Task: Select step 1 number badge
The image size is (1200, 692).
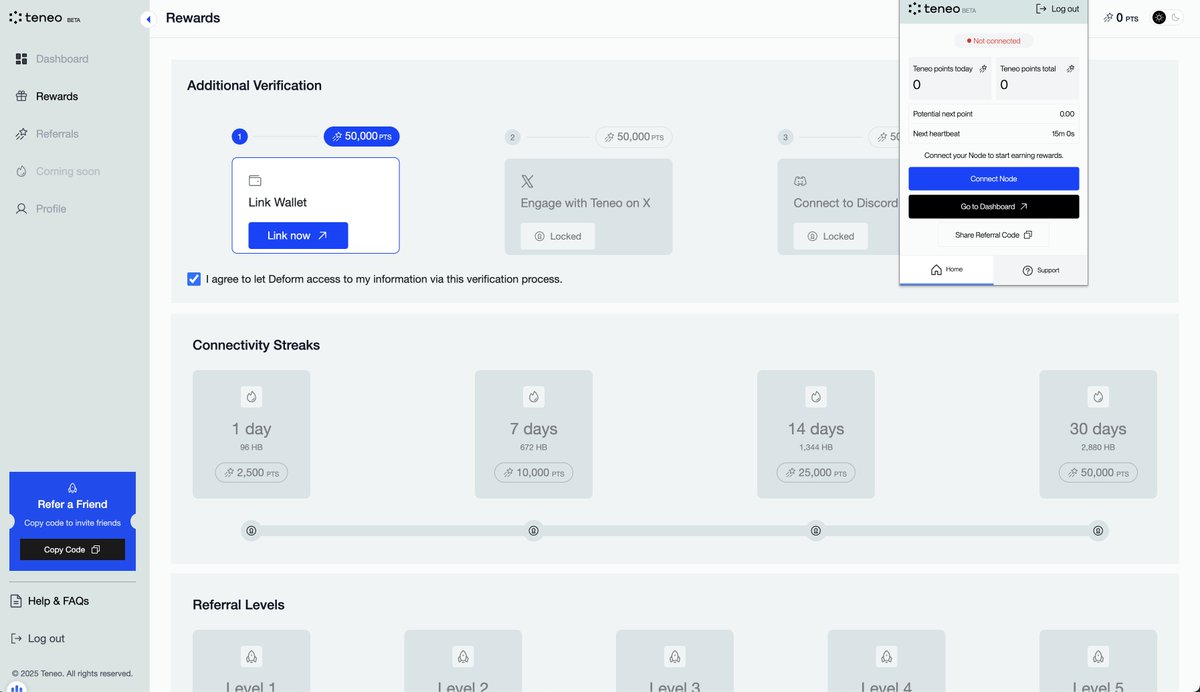Action: click(x=240, y=137)
